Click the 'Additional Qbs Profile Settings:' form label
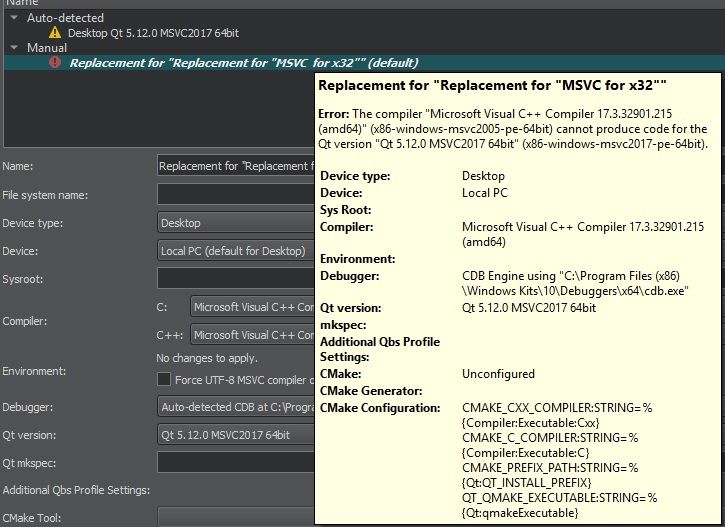Screen dimensions: 725x527 76,490
